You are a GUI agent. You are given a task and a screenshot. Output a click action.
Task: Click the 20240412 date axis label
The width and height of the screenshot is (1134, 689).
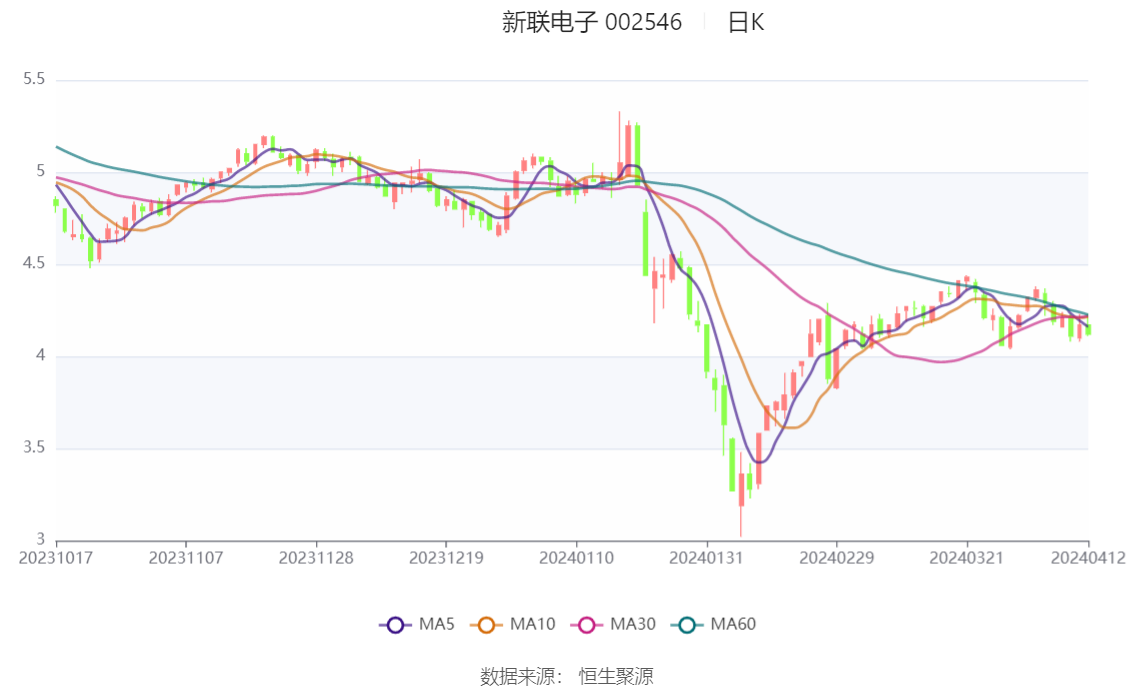coord(1088,558)
